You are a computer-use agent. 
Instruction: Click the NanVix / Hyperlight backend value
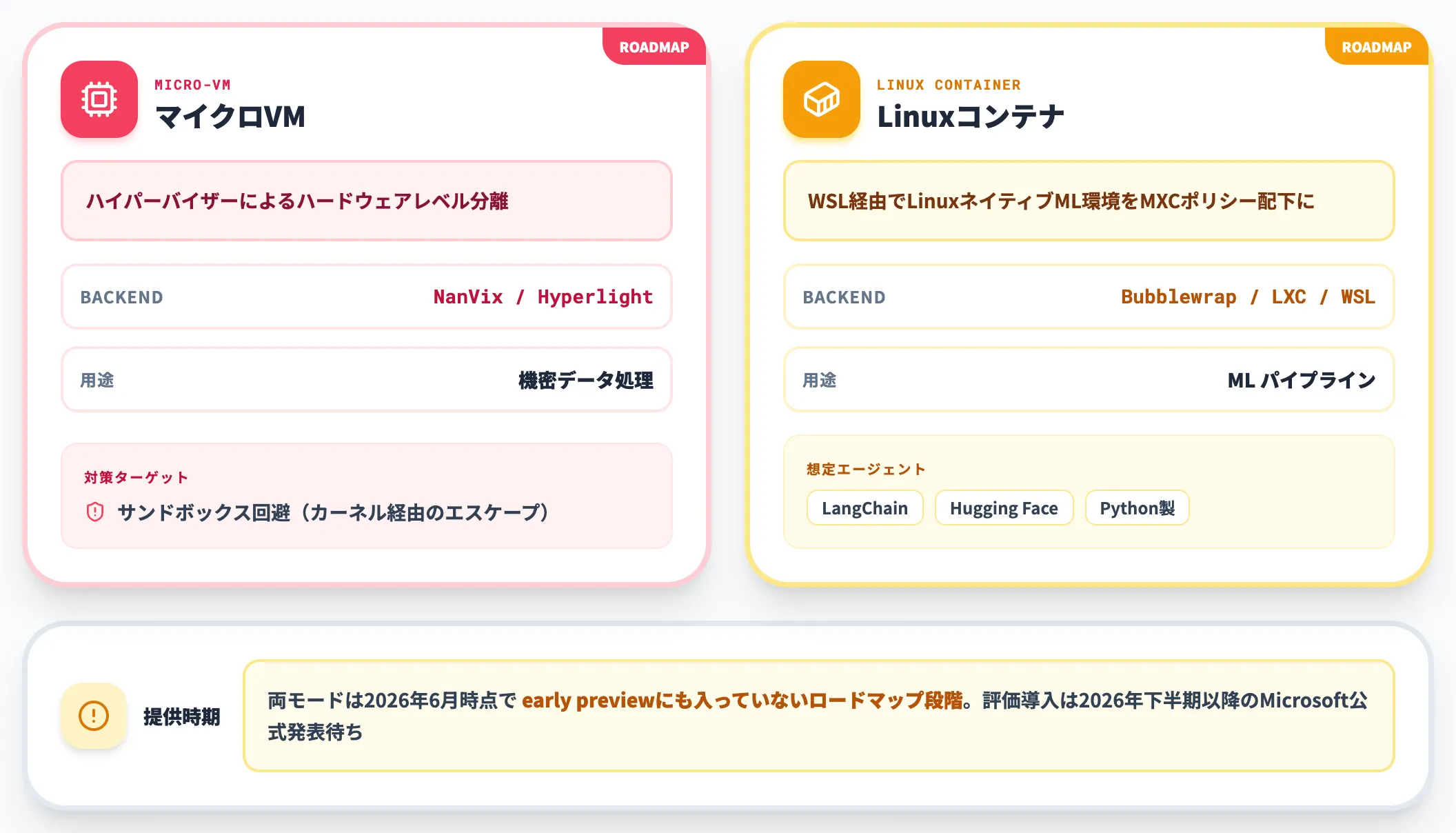[x=543, y=297]
